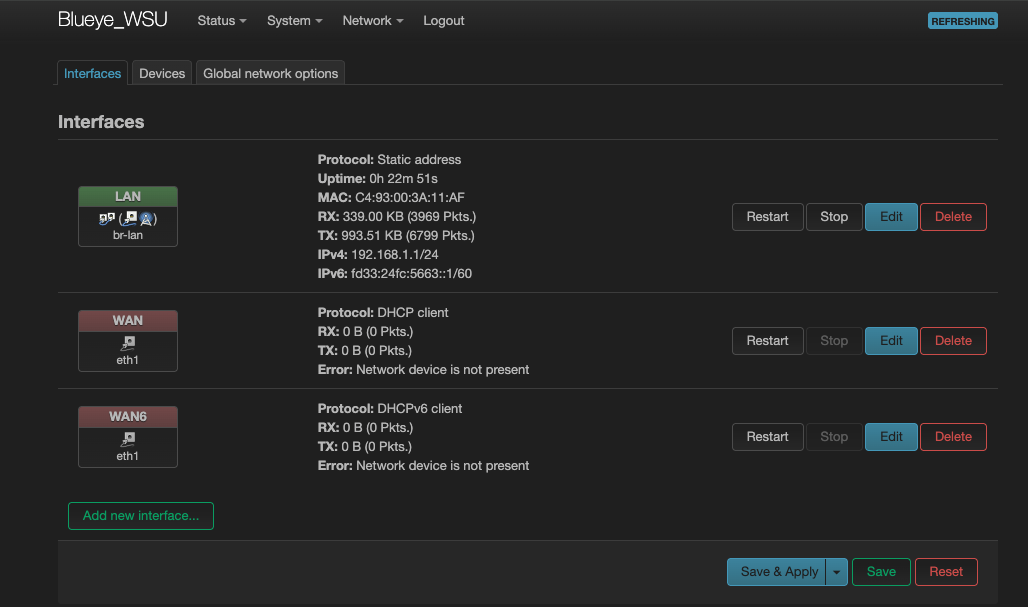The width and height of the screenshot is (1028, 607).
Task: Click the IPv6 address fd33:24fc:5663::1/60
Action: pos(411,273)
